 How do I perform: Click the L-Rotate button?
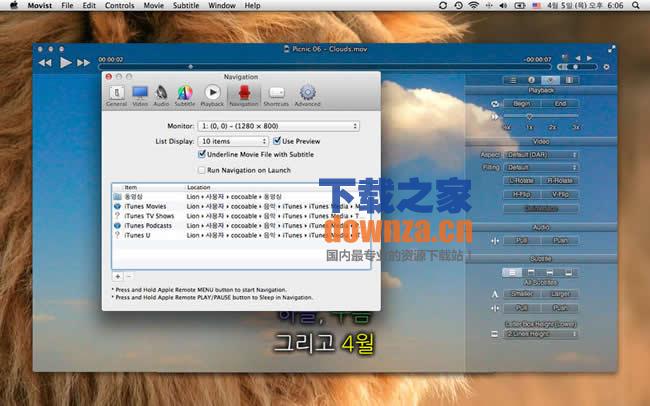click(x=521, y=181)
